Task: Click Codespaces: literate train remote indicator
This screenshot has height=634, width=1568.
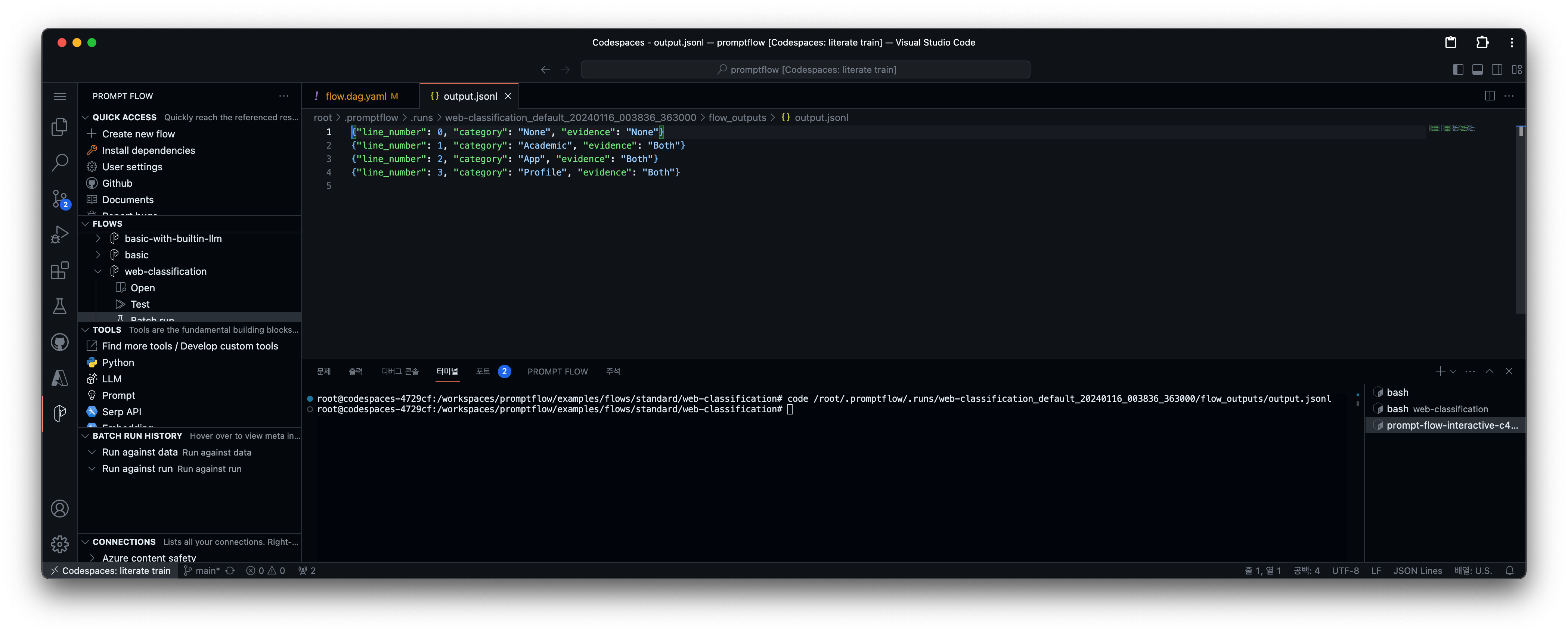Action: click(x=110, y=571)
